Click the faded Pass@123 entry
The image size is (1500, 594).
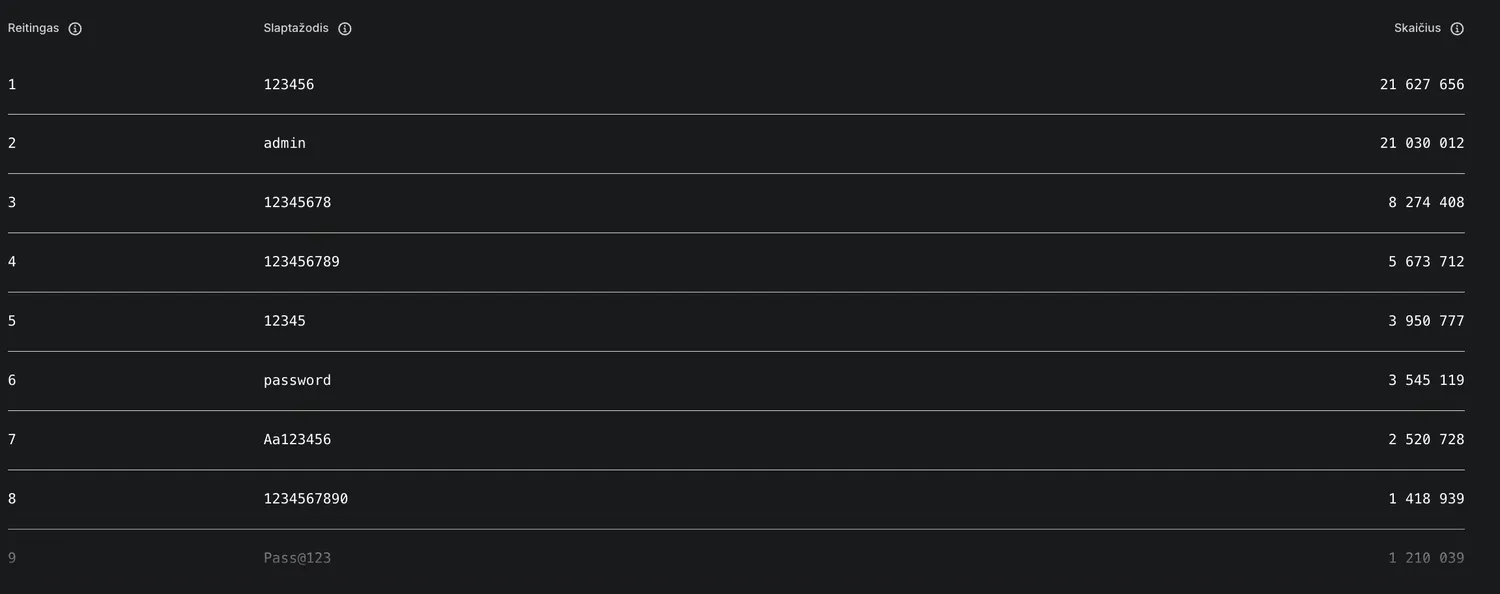297,558
